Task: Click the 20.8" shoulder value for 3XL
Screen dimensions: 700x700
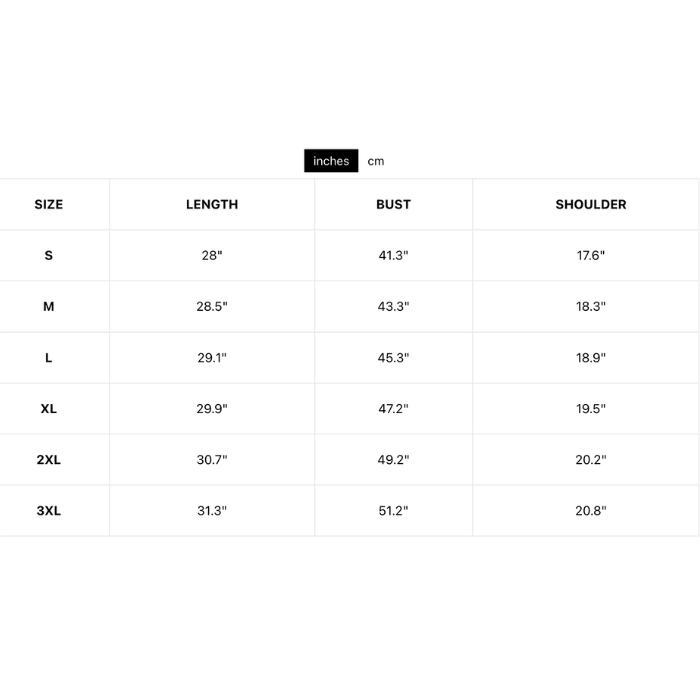Action: [591, 511]
